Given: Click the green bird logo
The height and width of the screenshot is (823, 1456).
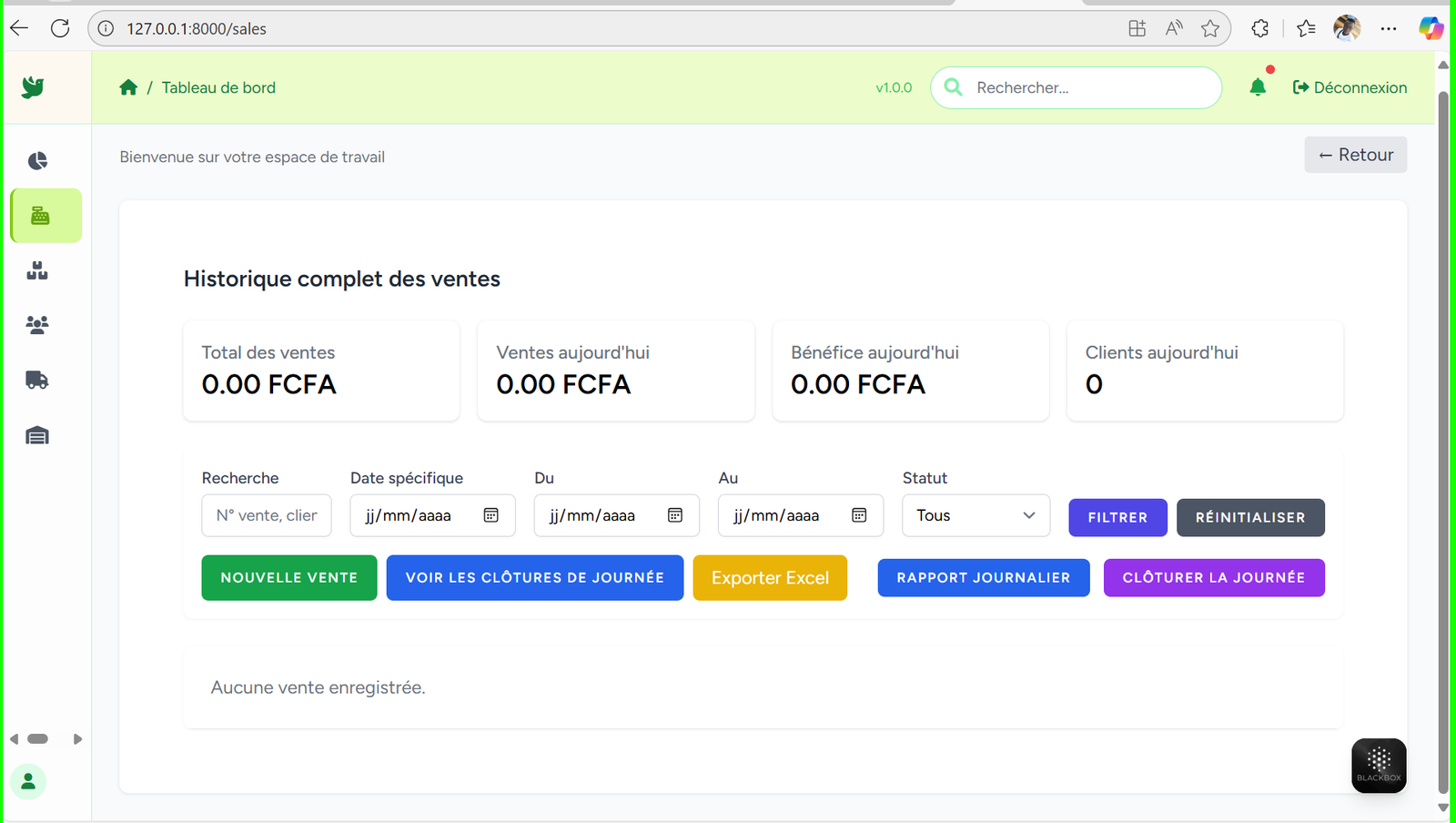Looking at the screenshot, I should [34, 87].
